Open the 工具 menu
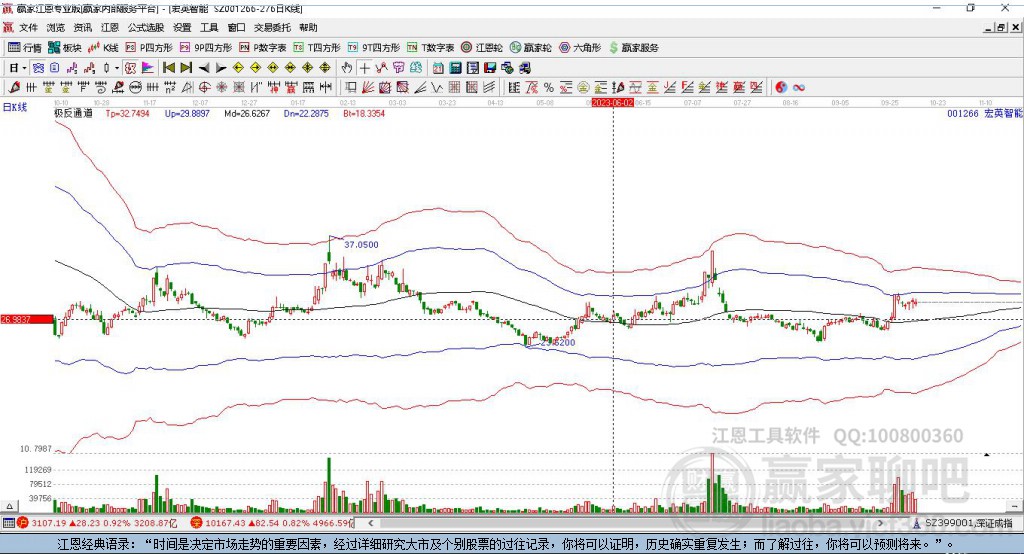1024x554 pixels. tap(209, 27)
